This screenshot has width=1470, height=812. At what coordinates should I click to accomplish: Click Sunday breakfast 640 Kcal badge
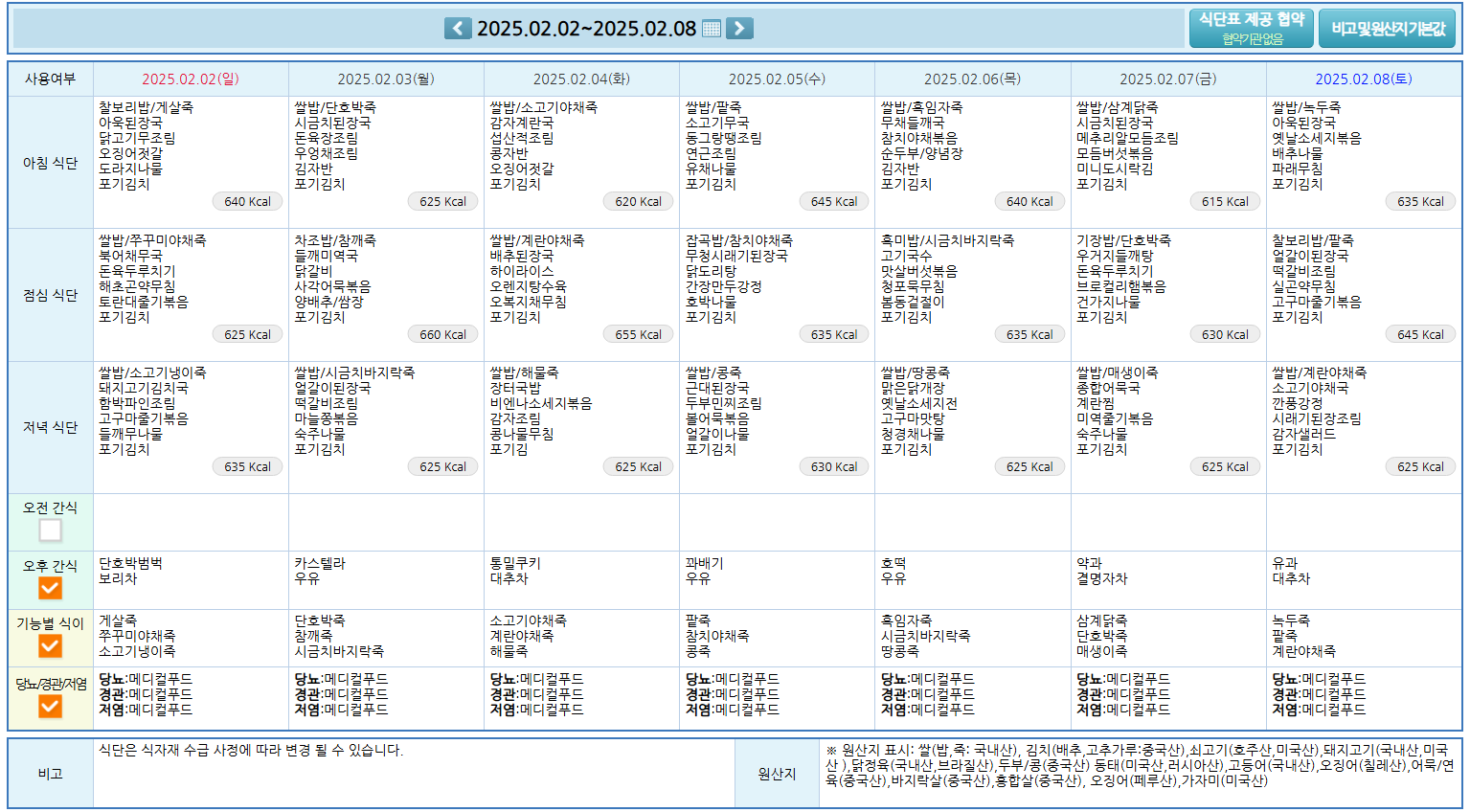[248, 201]
